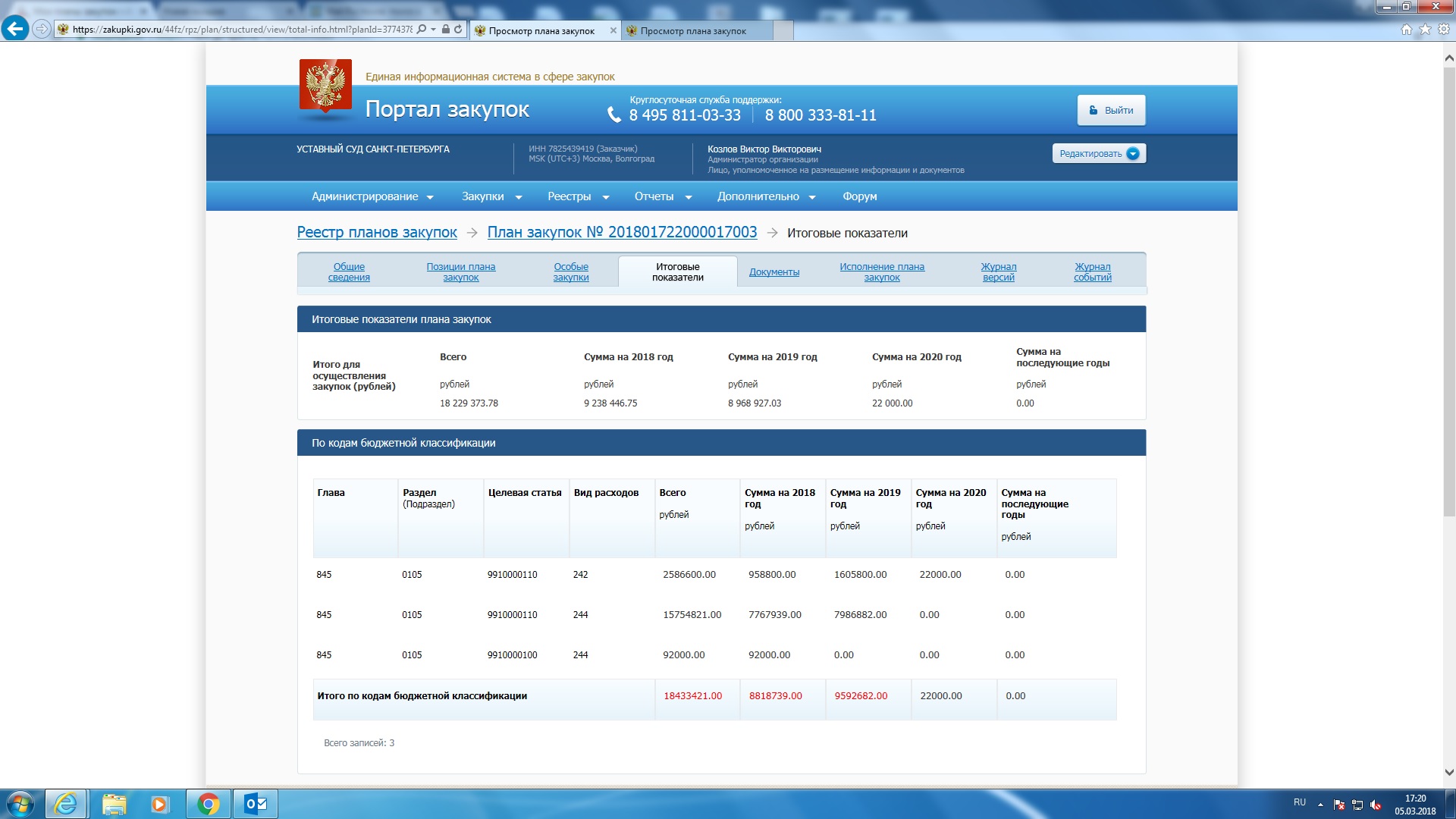The height and width of the screenshot is (819, 1456).
Task: Click the browser back arrow button
Action: click(x=14, y=29)
